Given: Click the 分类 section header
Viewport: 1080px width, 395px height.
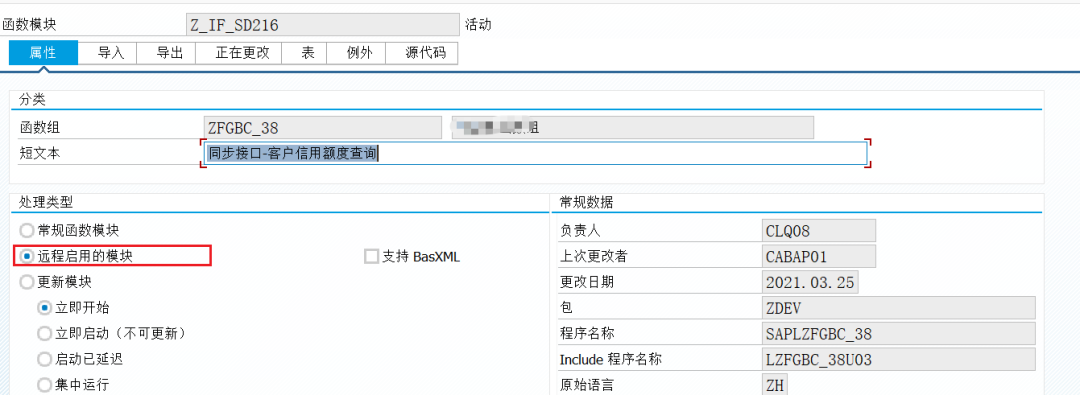Looking at the screenshot, I should [x=32, y=99].
